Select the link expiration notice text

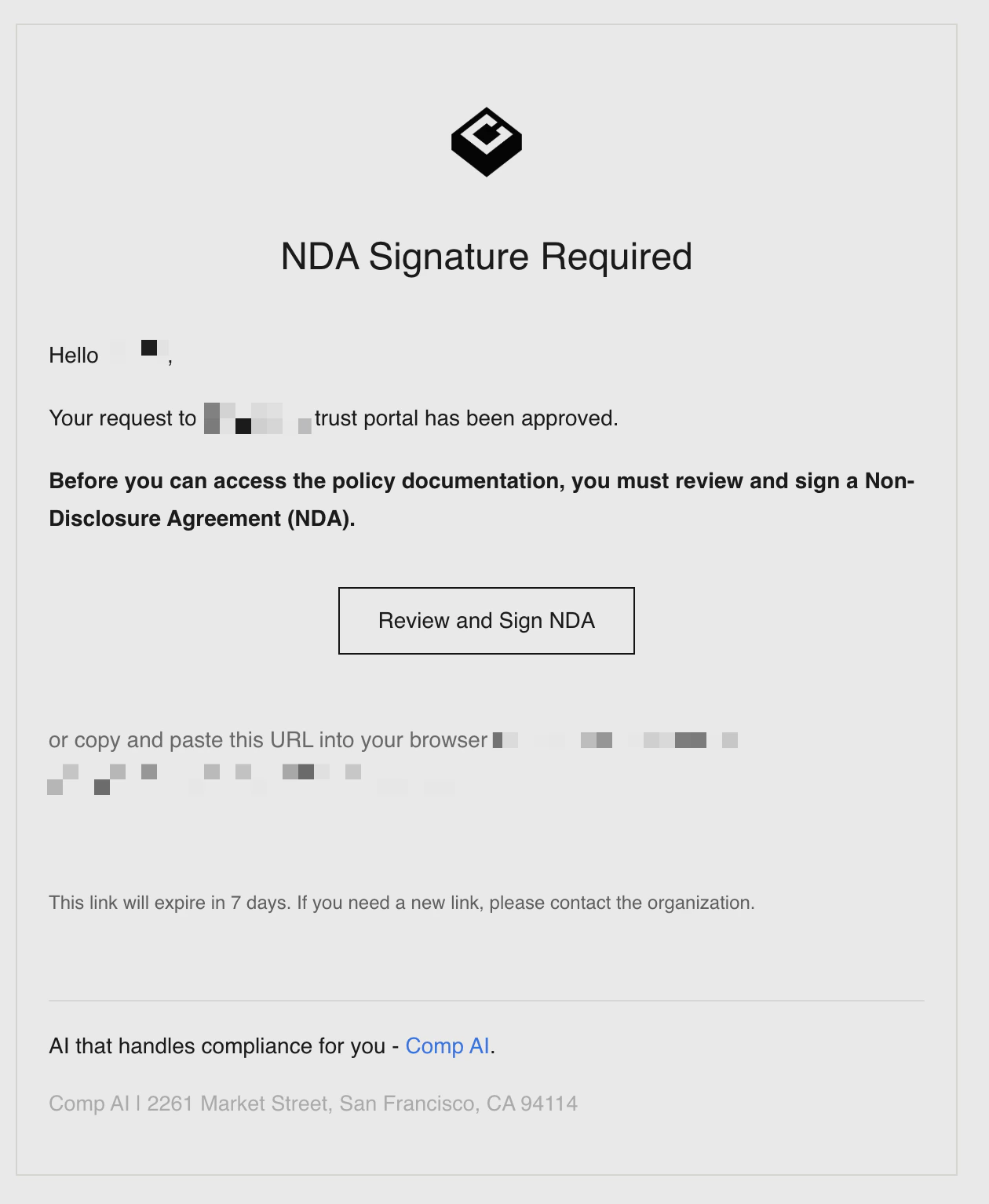coord(401,903)
